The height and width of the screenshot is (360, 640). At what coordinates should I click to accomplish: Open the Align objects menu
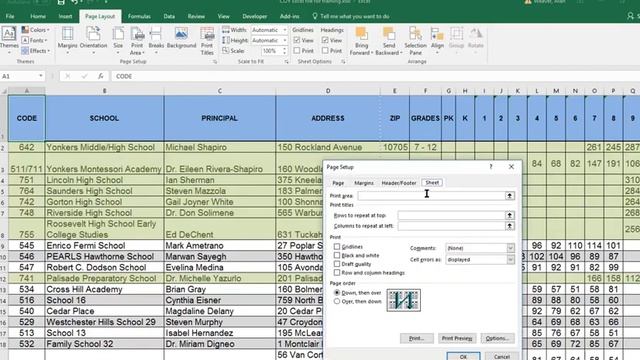tap(437, 40)
